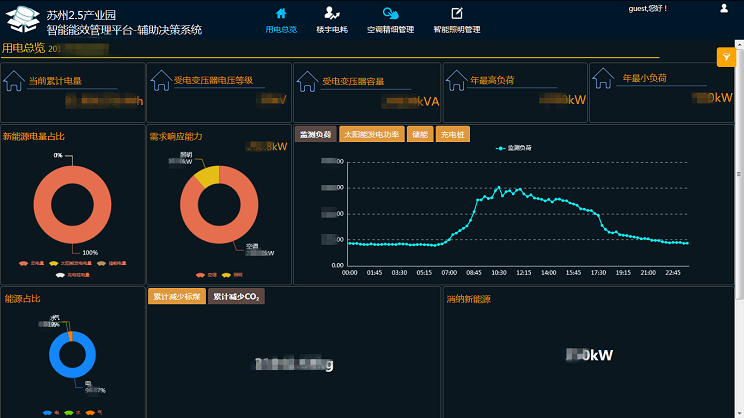Open the 用电总览 home navigation icon
This screenshot has width=744, height=418.
281,13
